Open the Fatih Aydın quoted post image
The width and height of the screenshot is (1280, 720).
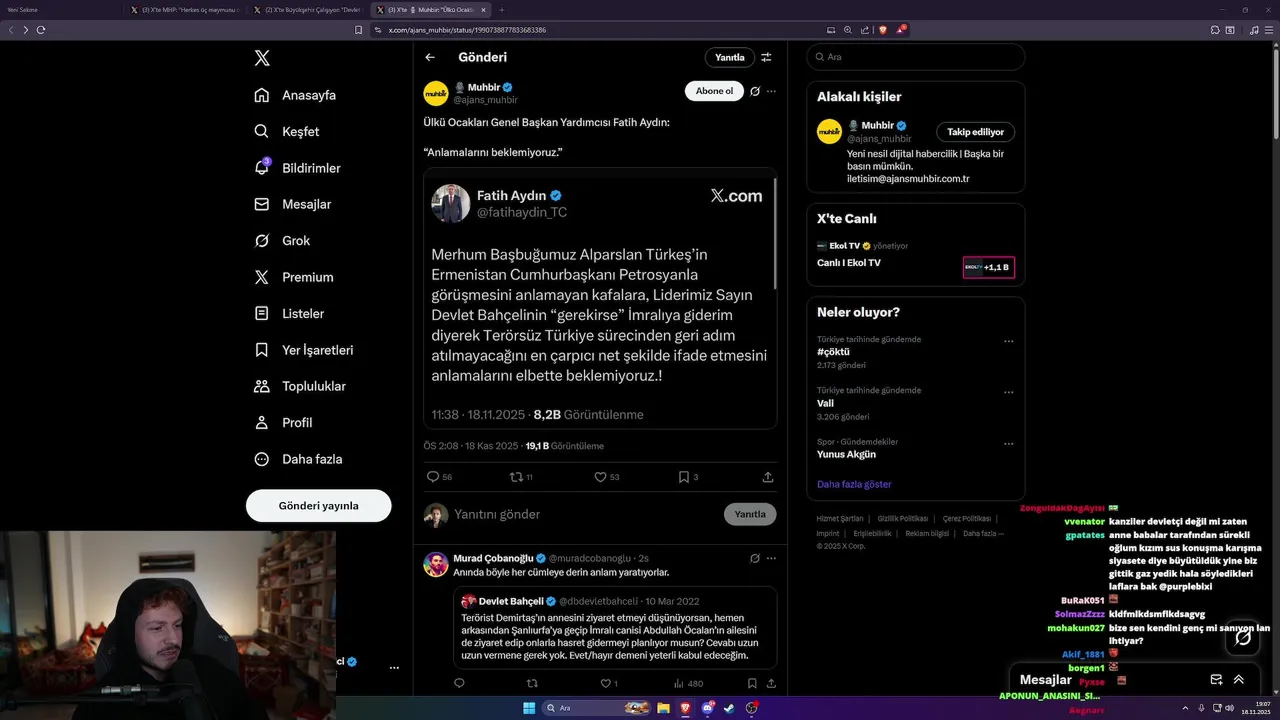pyautogui.click(x=600, y=298)
